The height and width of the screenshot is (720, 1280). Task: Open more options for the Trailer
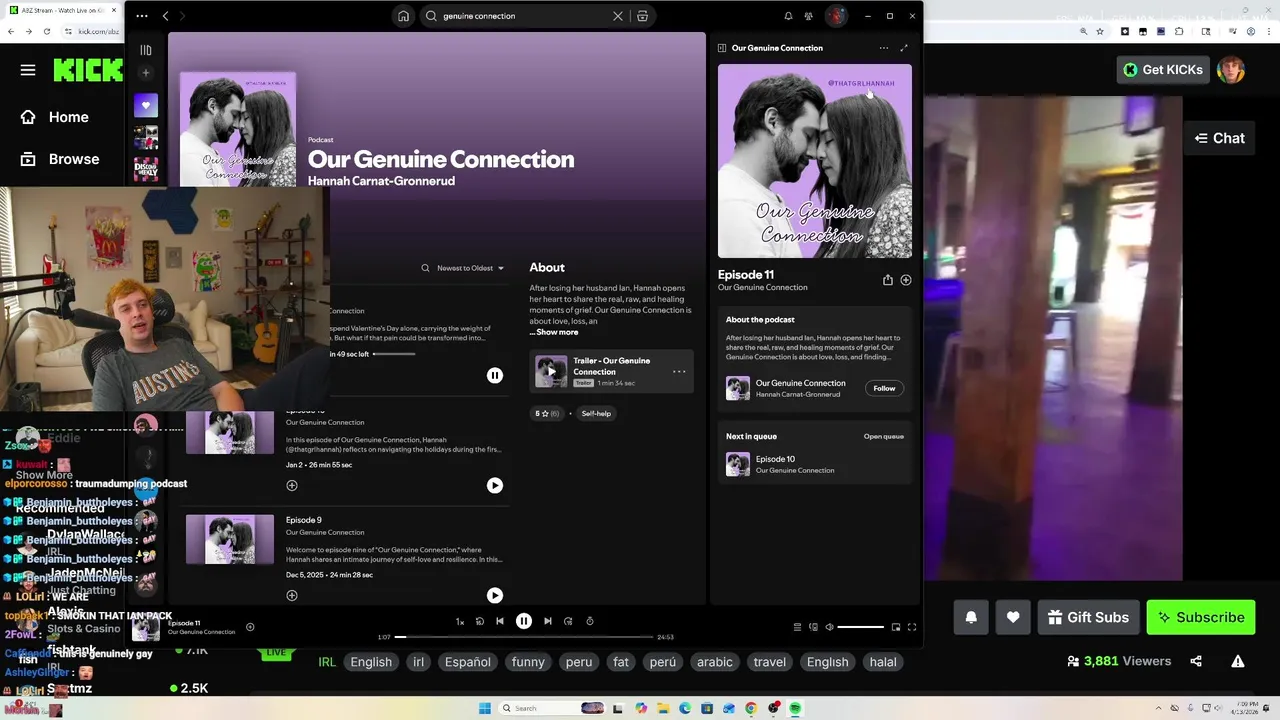tap(679, 371)
